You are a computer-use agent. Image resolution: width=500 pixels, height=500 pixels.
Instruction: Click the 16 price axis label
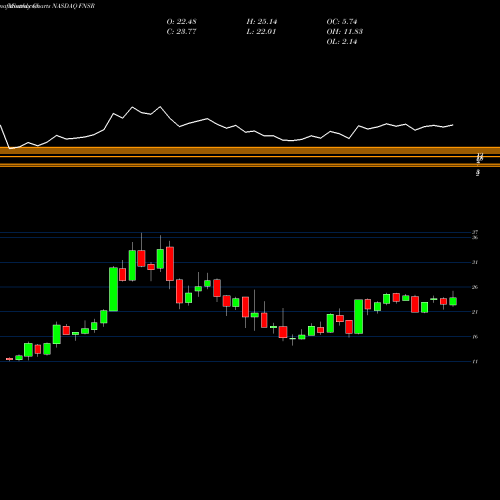pyautogui.click(x=475, y=337)
